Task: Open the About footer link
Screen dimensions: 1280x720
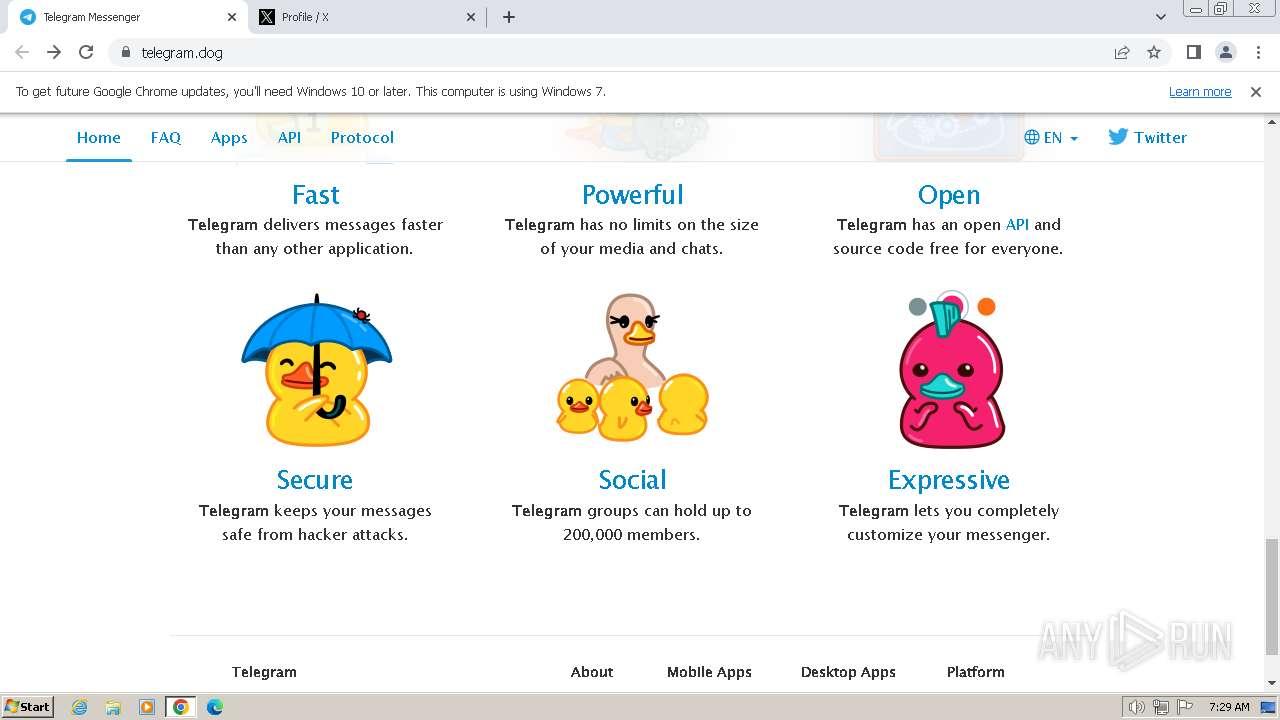Action: [x=592, y=672]
